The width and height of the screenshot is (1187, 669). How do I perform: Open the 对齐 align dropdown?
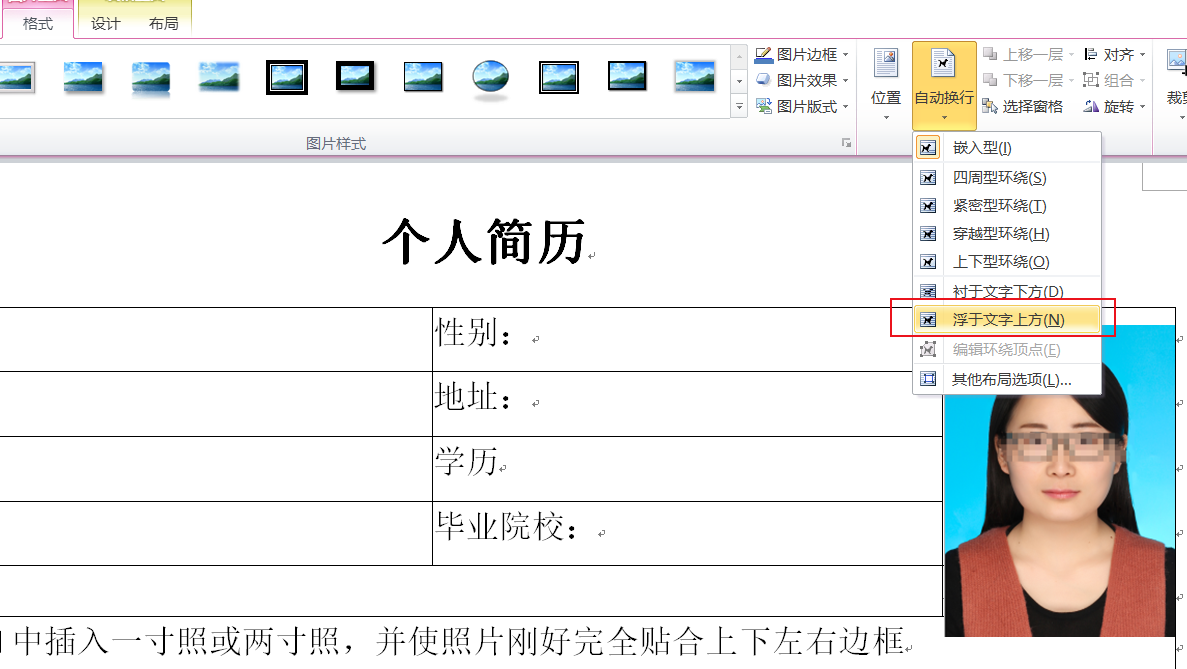coord(1114,54)
